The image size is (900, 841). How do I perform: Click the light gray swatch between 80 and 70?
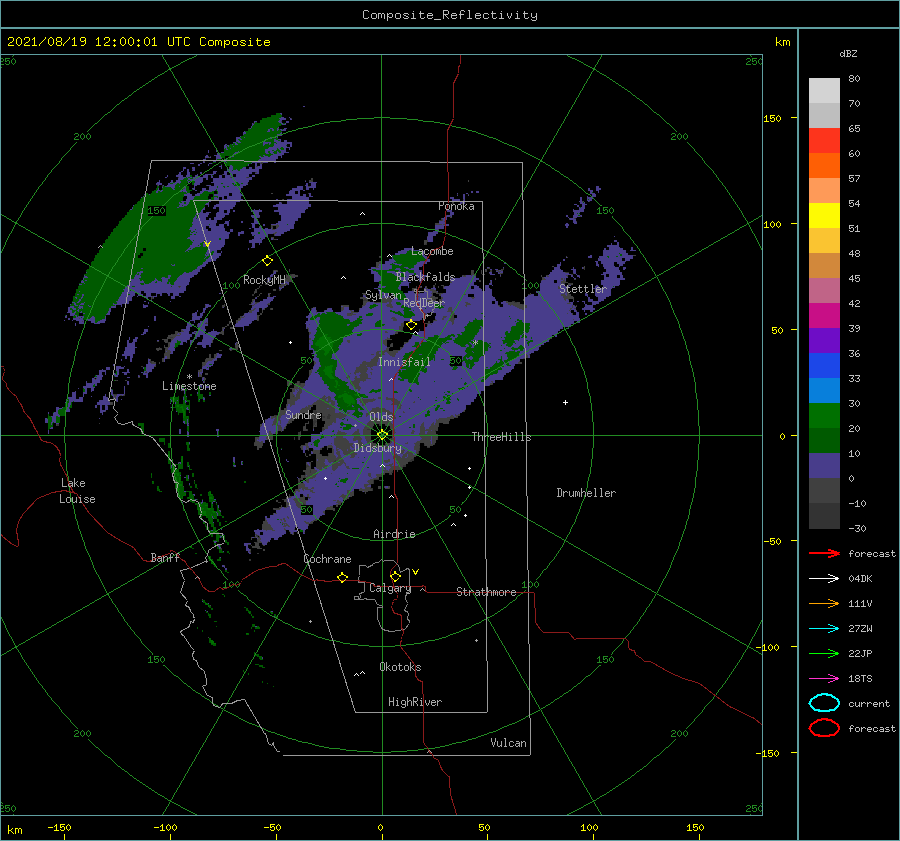[x=824, y=90]
